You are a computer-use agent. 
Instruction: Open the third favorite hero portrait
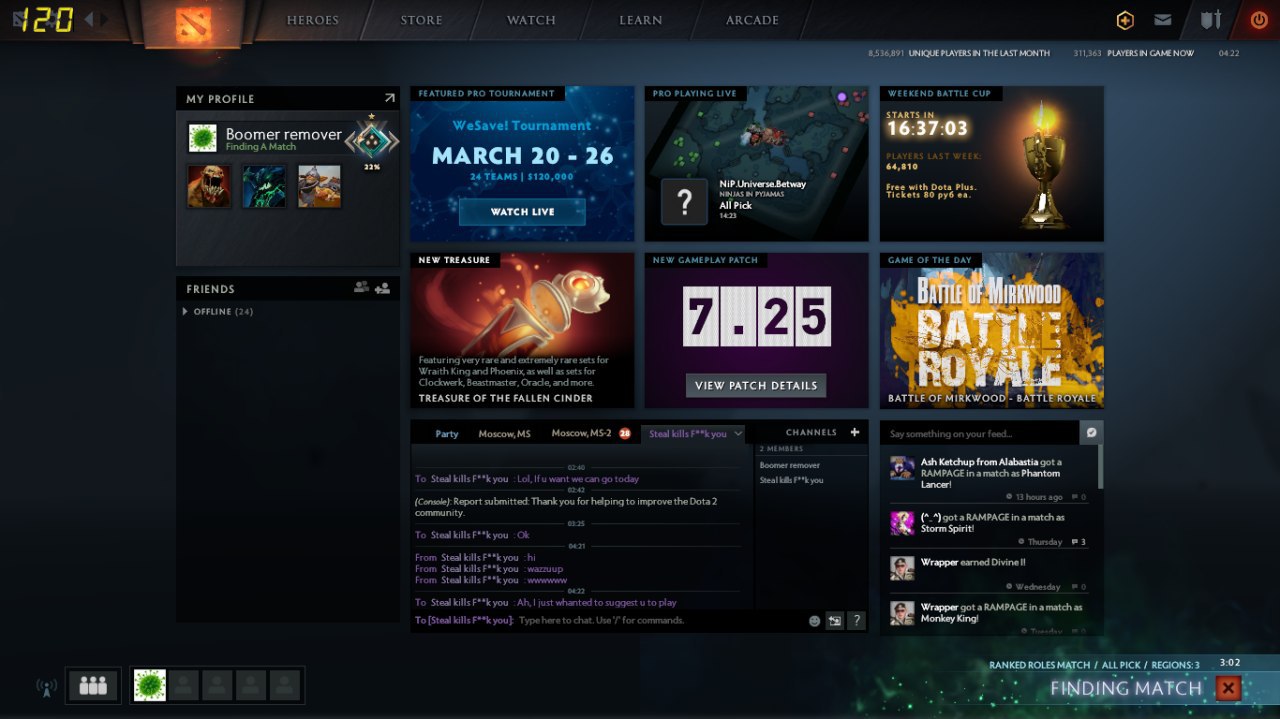click(319, 186)
